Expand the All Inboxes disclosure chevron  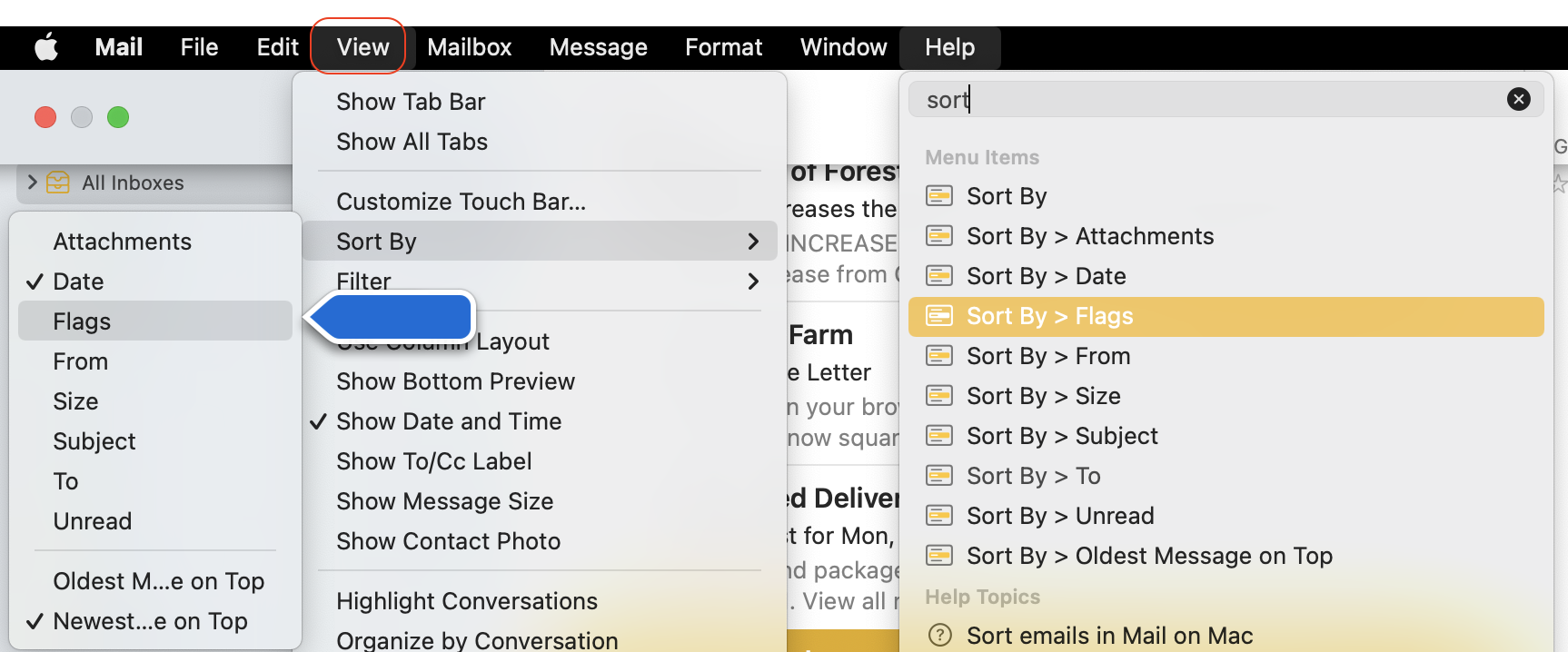[33, 183]
